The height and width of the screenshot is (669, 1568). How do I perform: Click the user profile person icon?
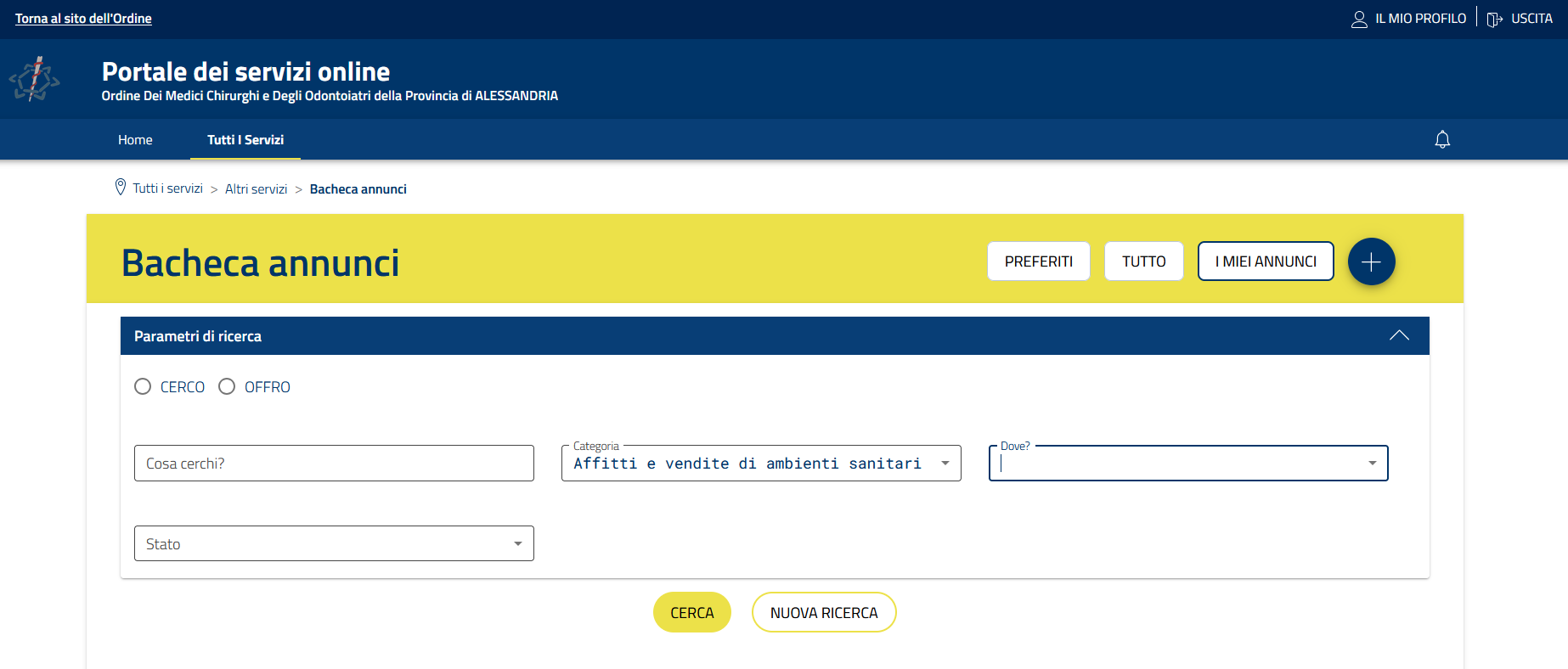pyautogui.click(x=1359, y=19)
